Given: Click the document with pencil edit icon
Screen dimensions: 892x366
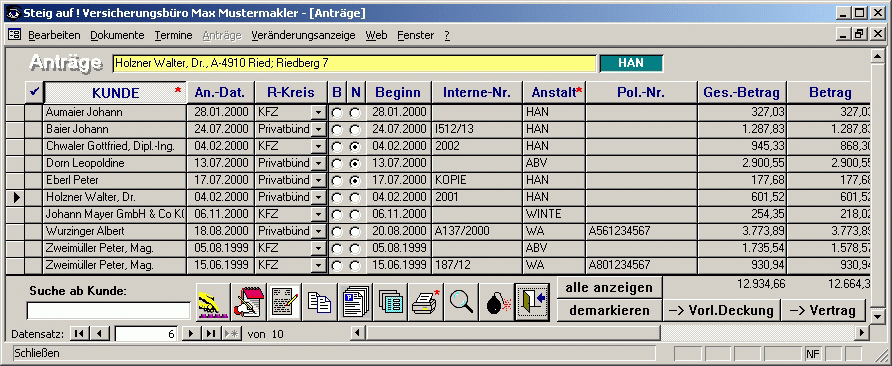Looking at the screenshot, I should coord(283,302).
